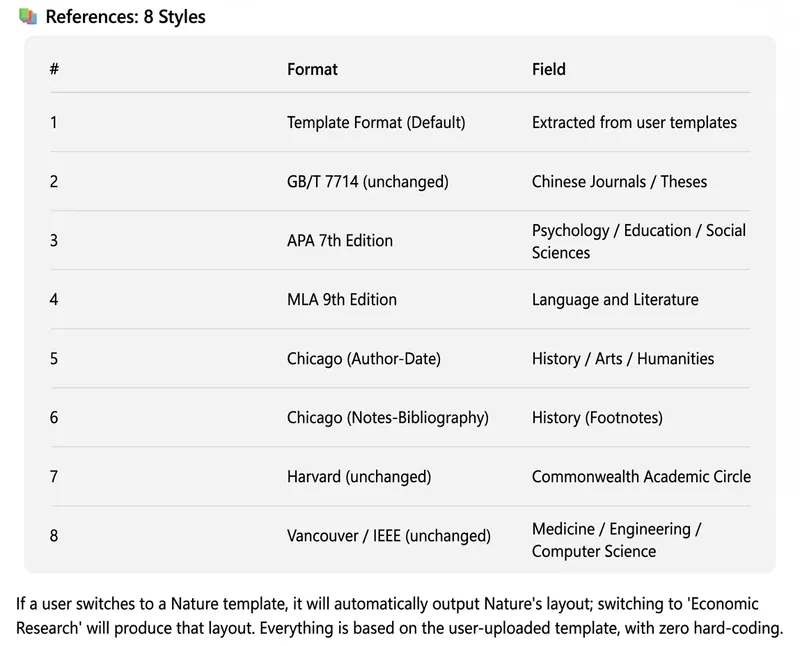Select the Field column header
The image size is (800, 646).
point(548,69)
